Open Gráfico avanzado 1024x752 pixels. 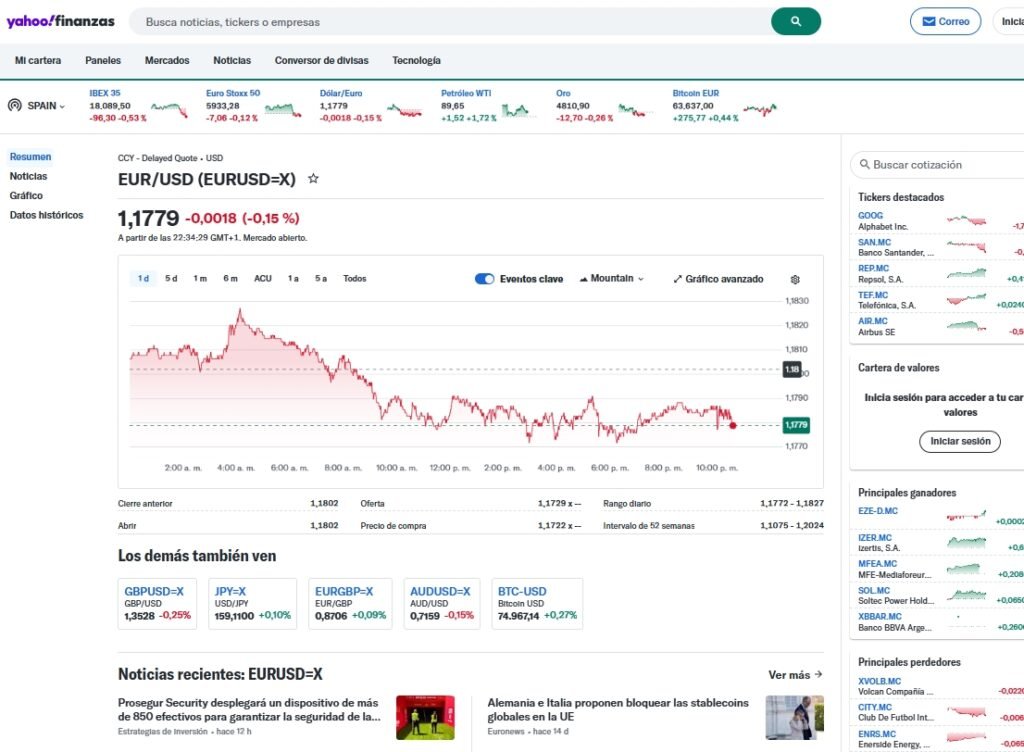click(x=718, y=279)
